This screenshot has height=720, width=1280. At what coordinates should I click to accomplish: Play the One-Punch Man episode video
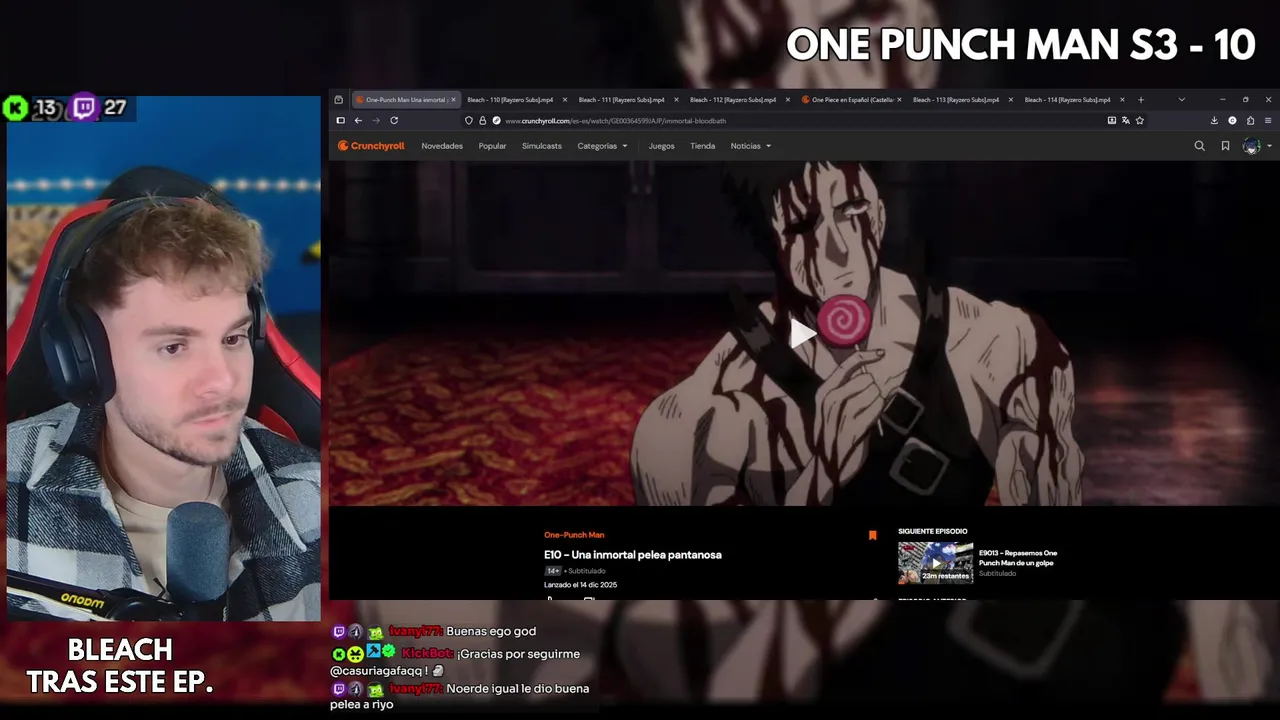click(803, 333)
